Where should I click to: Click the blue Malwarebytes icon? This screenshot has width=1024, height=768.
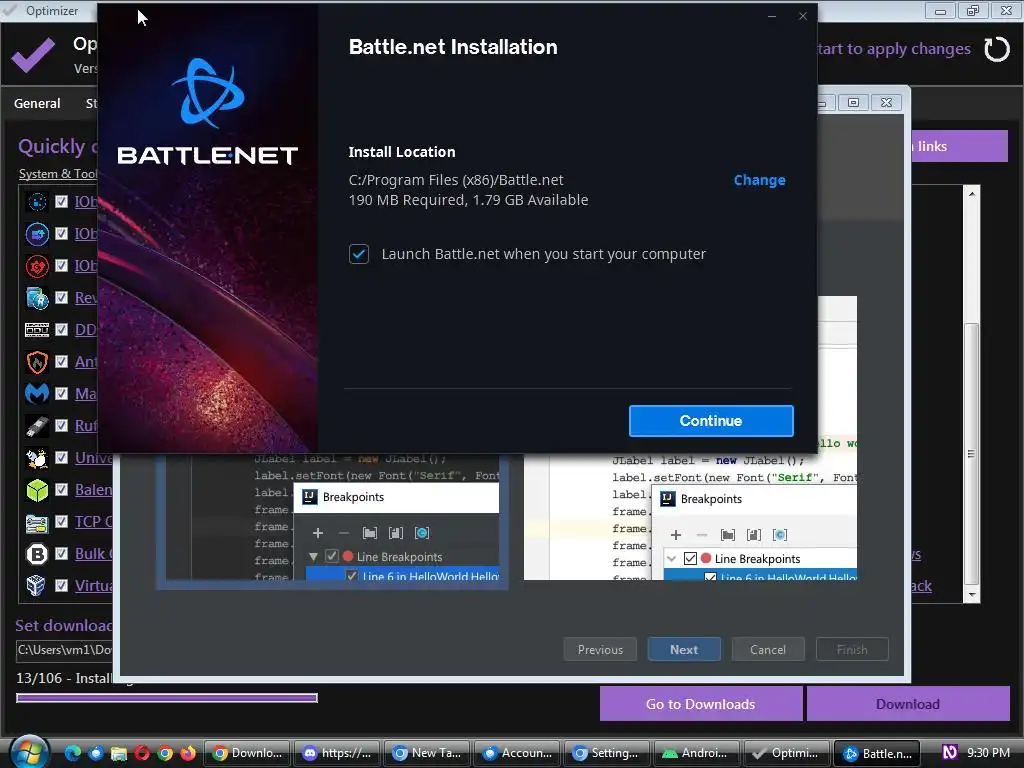pos(37,393)
